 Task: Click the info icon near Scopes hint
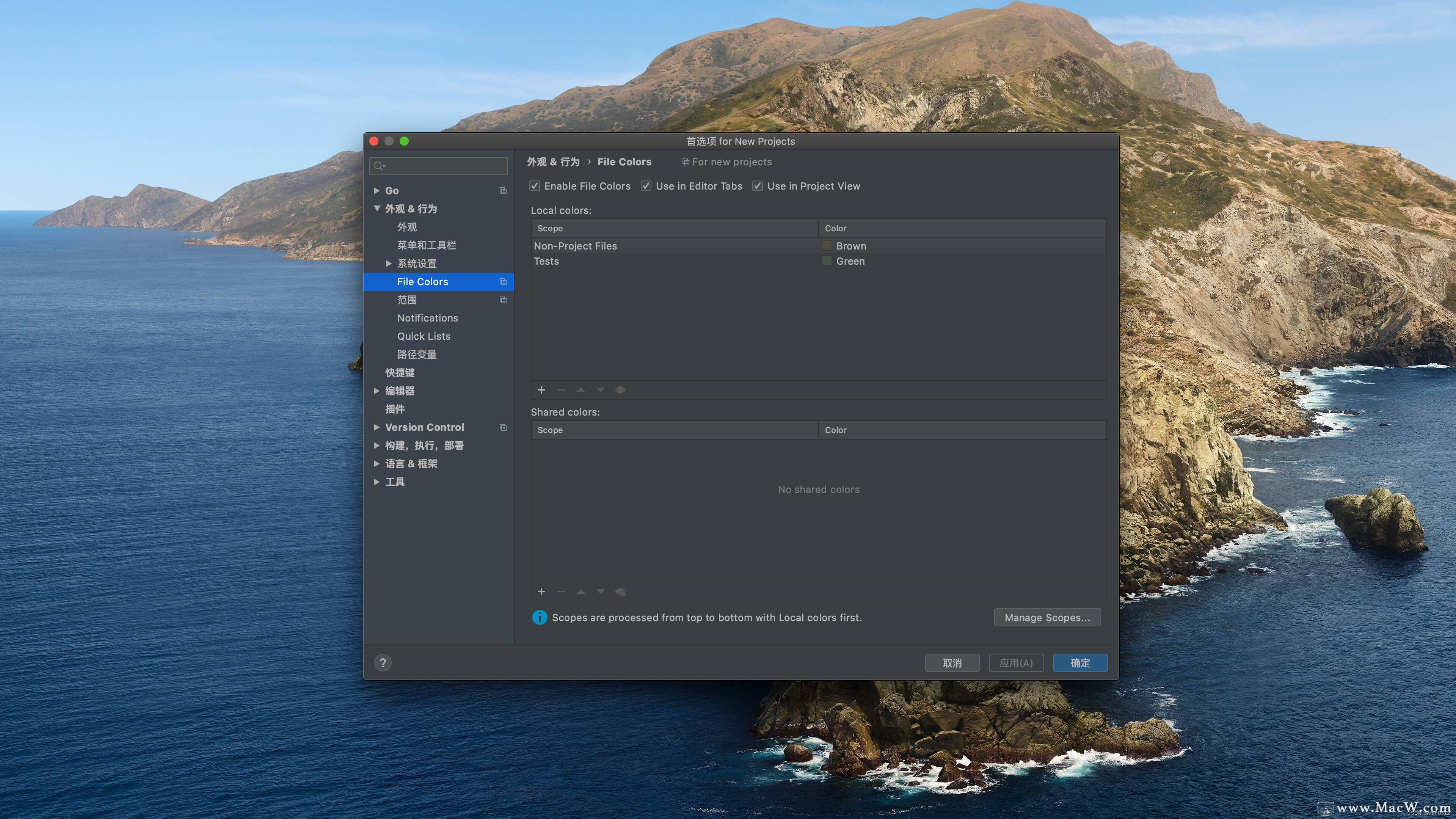(x=539, y=617)
